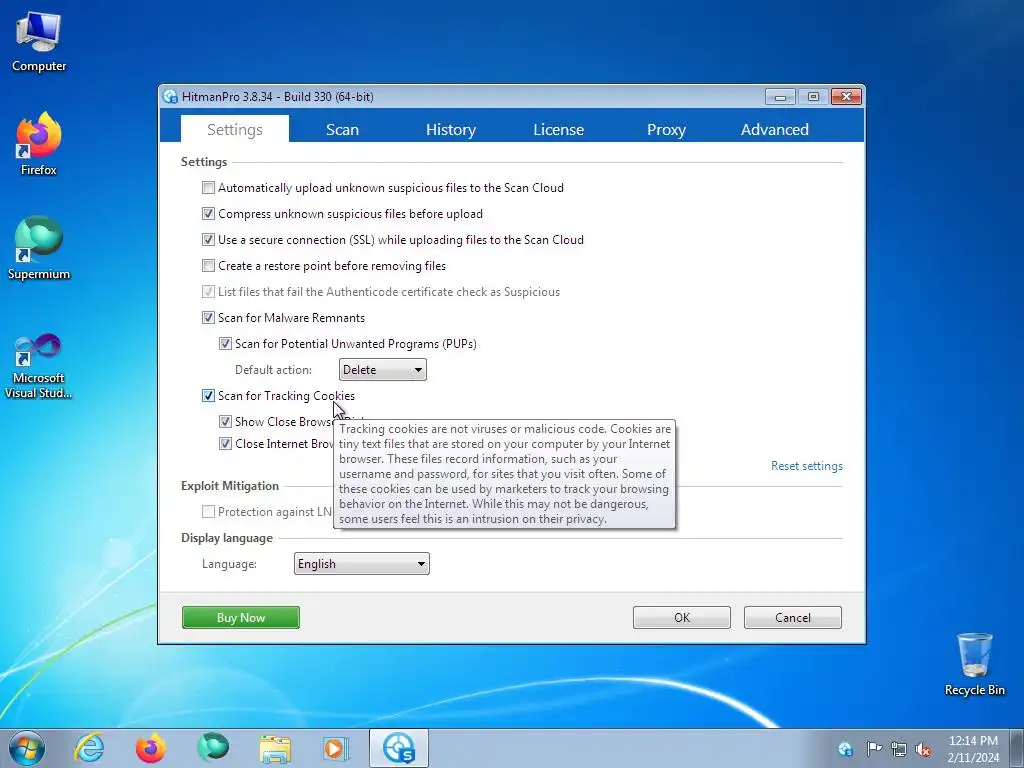This screenshot has height=768, width=1024.
Task: Open Advanced tab
Action: tap(775, 129)
